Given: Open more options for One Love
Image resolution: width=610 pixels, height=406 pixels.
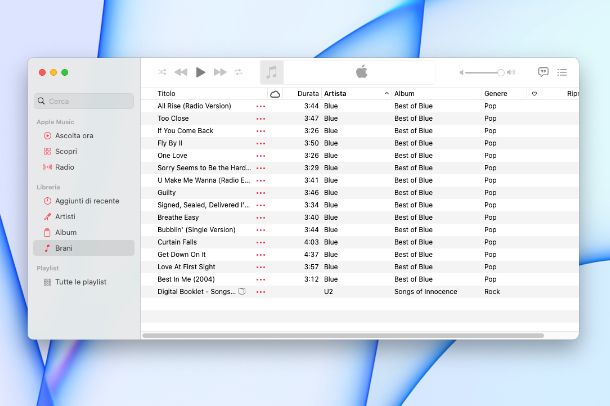Looking at the screenshot, I should click(x=261, y=156).
